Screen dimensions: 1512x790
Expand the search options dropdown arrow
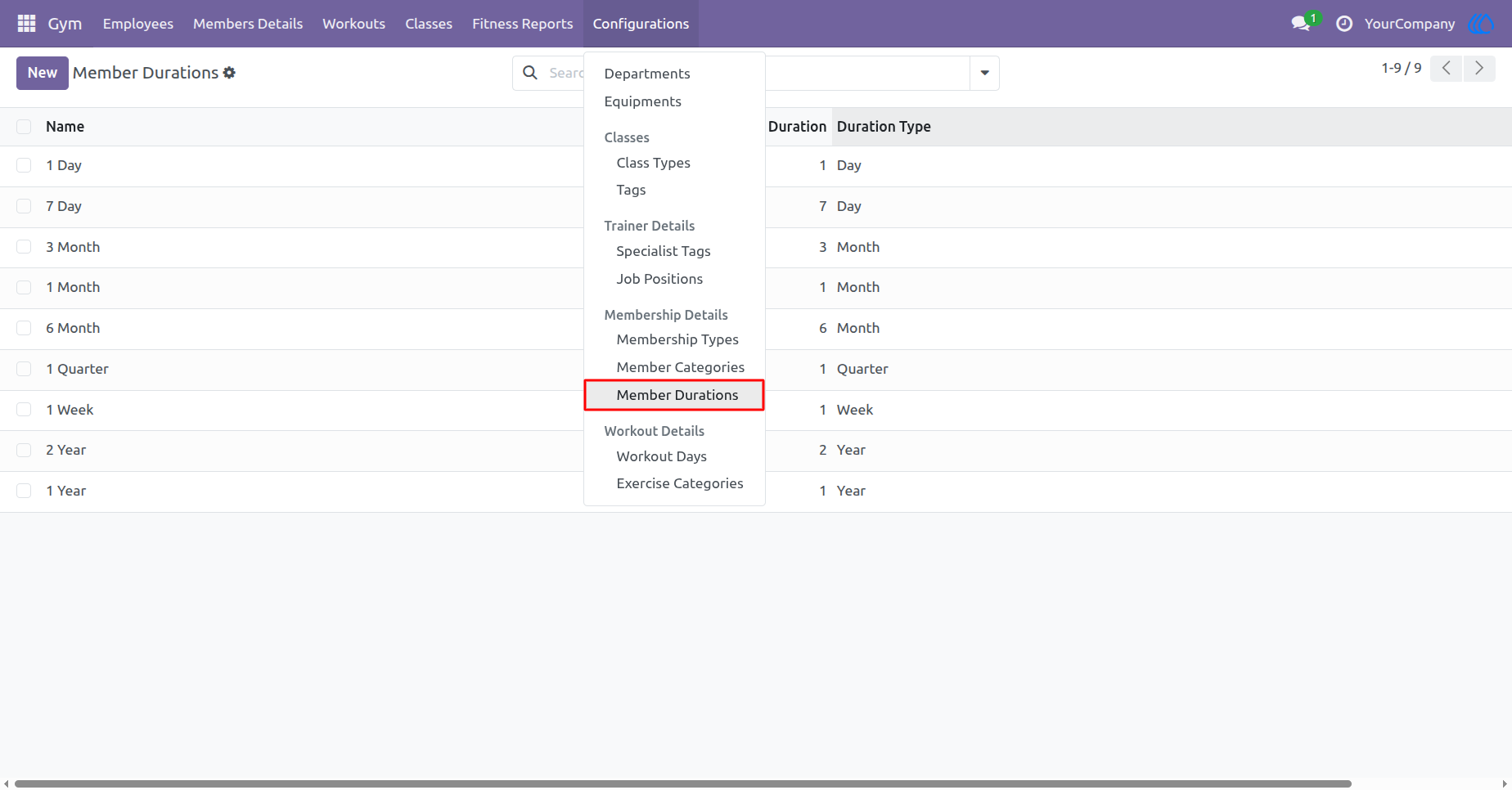tap(984, 73)
